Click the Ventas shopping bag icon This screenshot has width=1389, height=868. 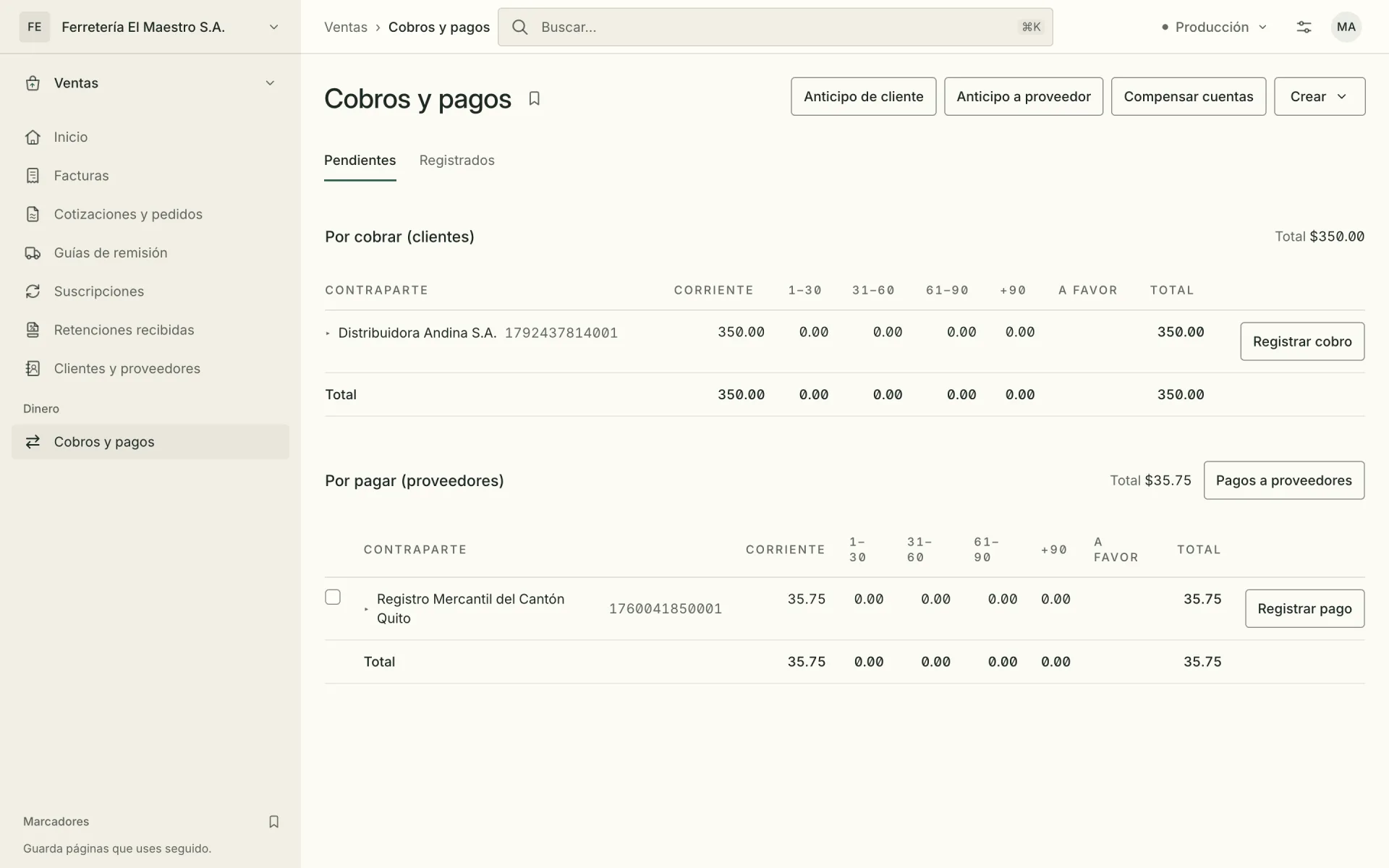point(33,83)
